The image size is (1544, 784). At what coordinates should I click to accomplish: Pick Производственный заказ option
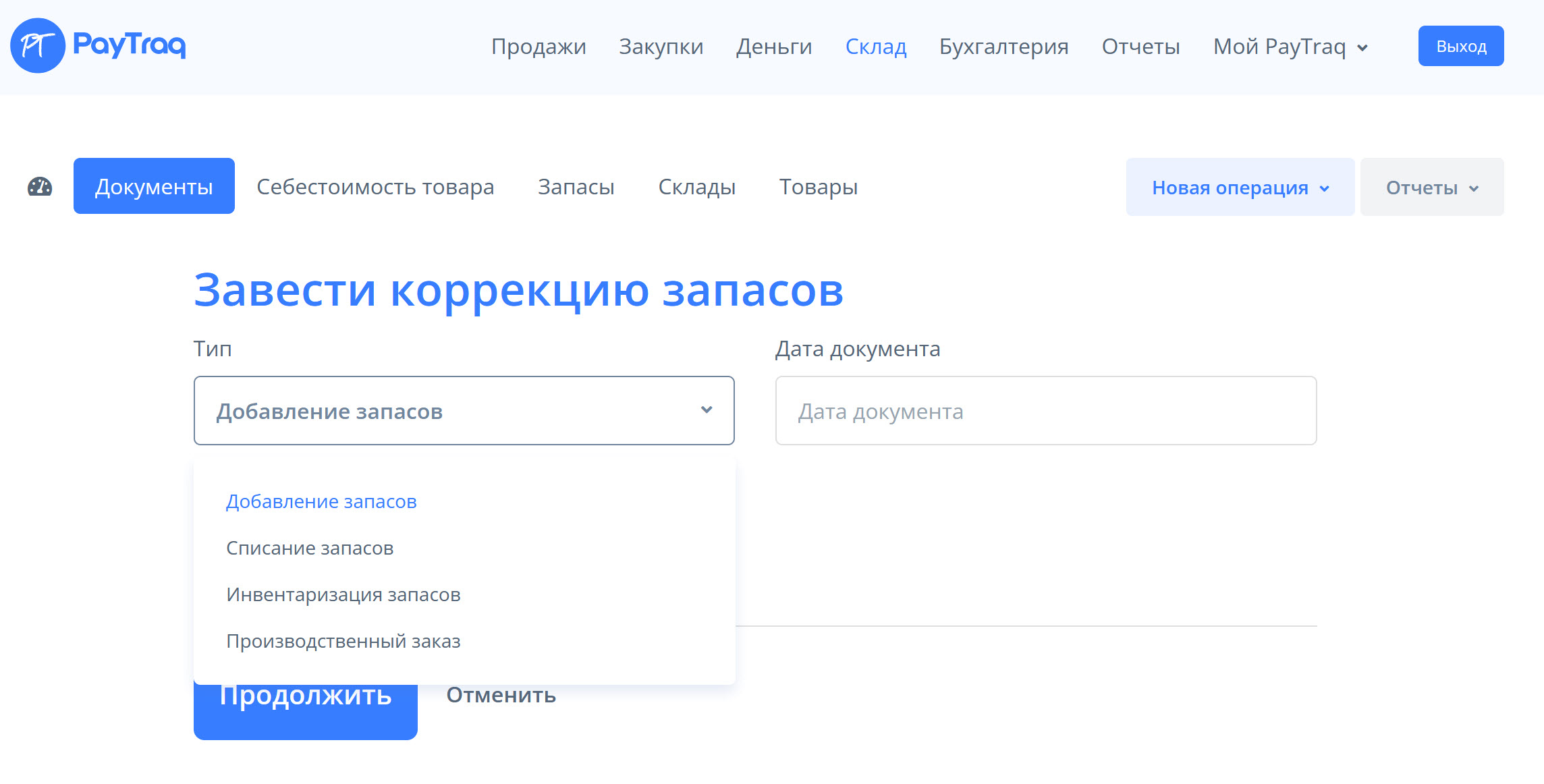pos(343,641)
